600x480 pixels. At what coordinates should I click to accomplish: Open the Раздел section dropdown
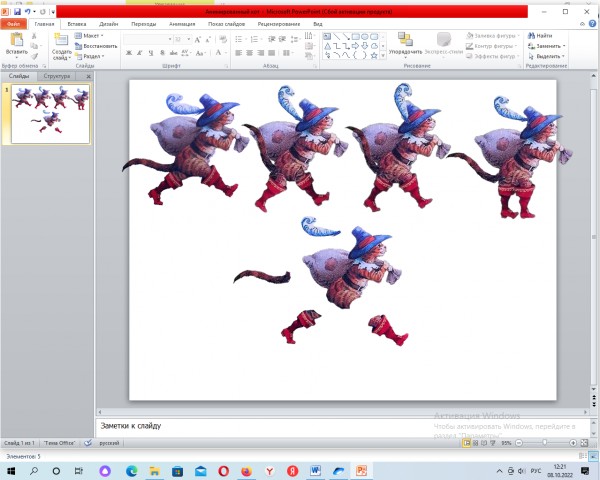90,56
